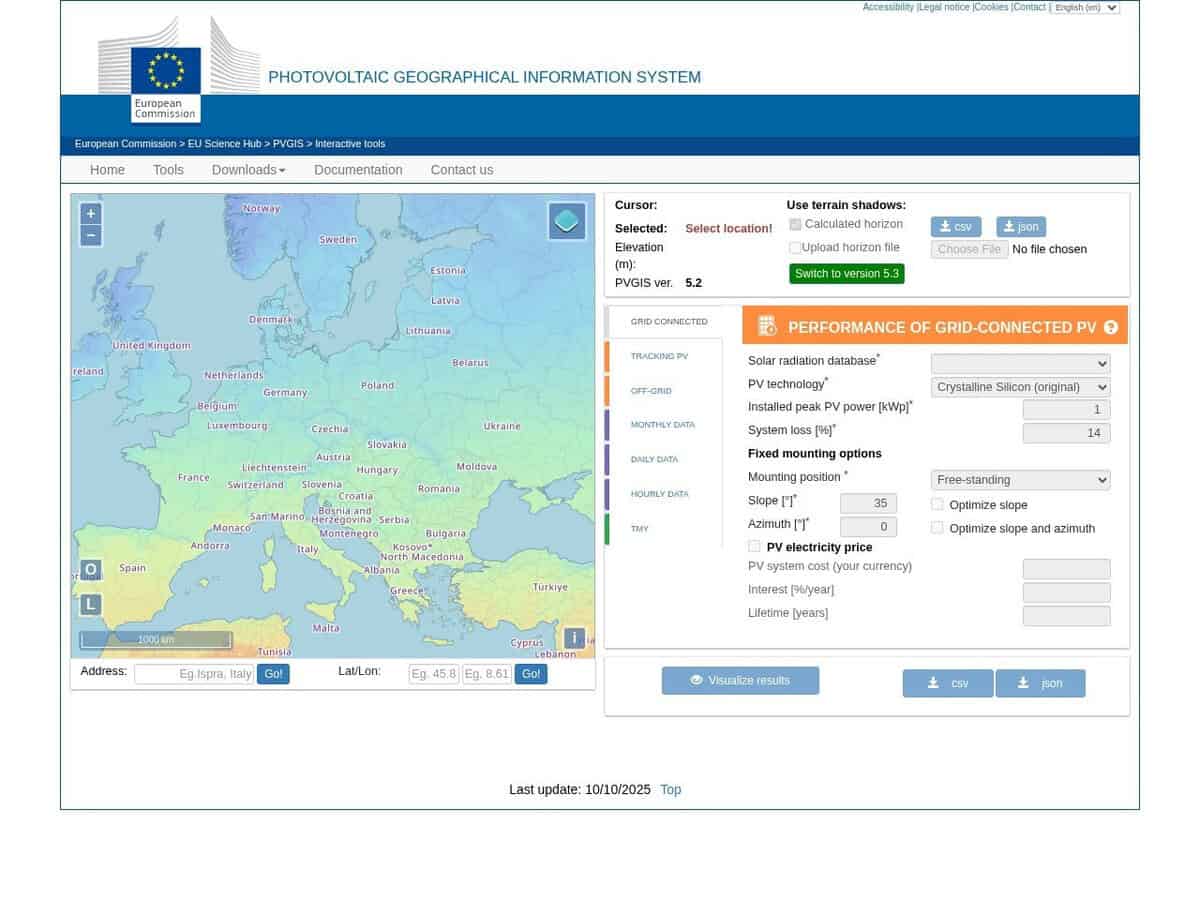The height and width of the screenshot is (900, 1200).
Task: Open PV technology dropdown
Action: click(1020, 387)
